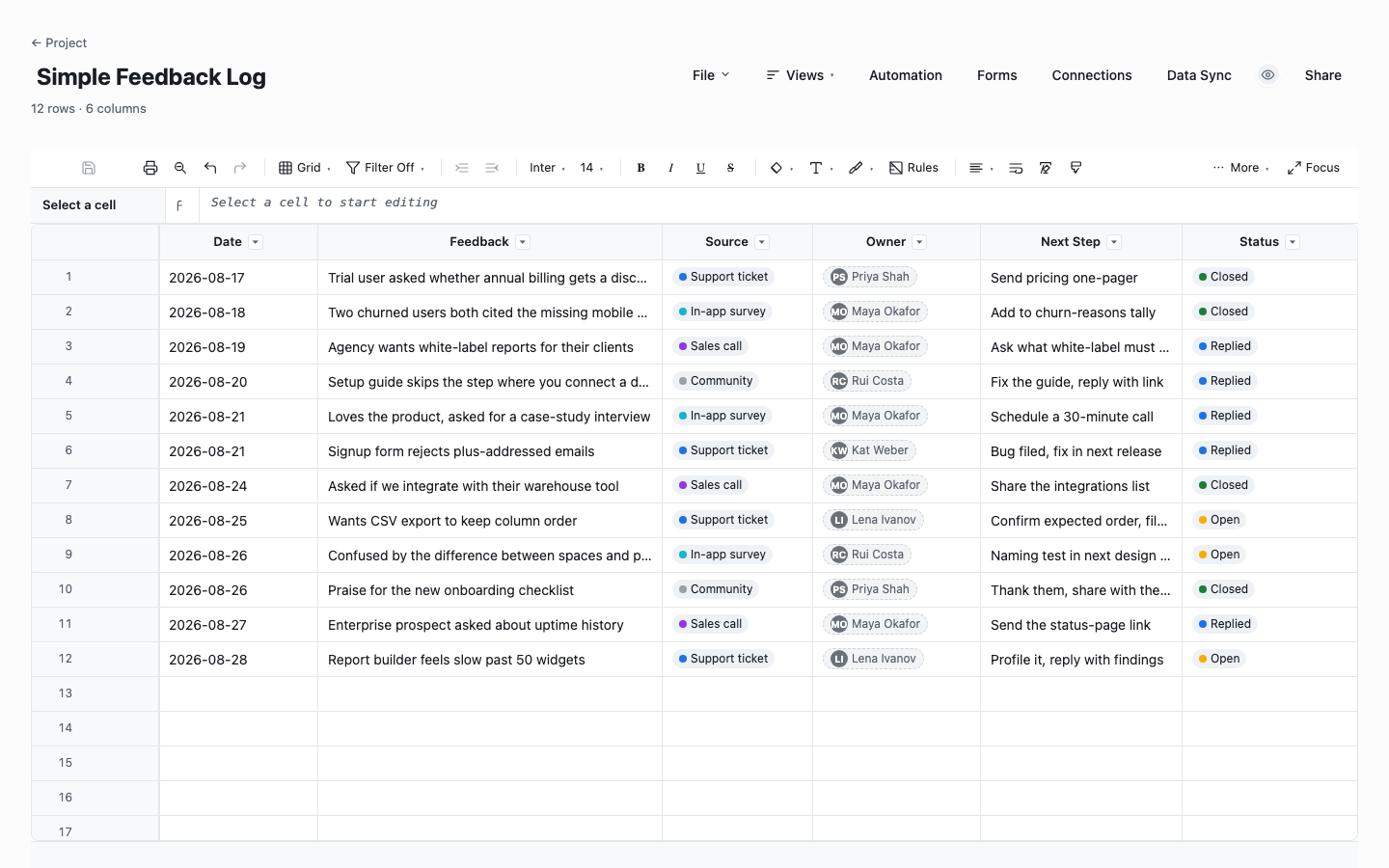Click the Simple Feedback Log title
This screenshot has height=868, width=1389.
pyautogui.click(x=151, y=77)
